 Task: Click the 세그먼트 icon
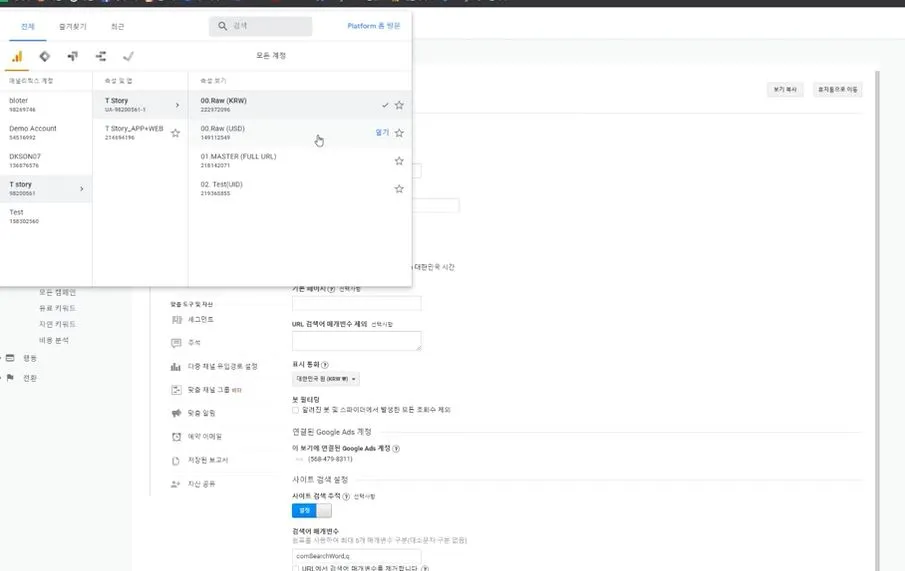click(x=176, y=319)
